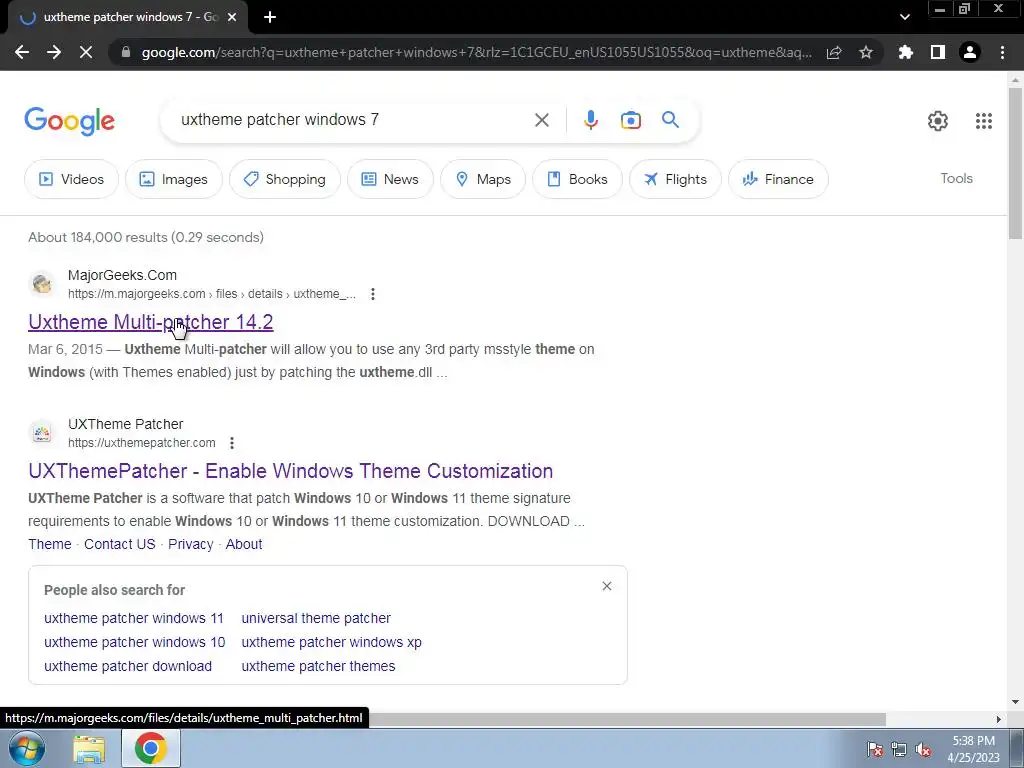
Task: Open Chrome three-dot menu
Action: [1002, 52]
